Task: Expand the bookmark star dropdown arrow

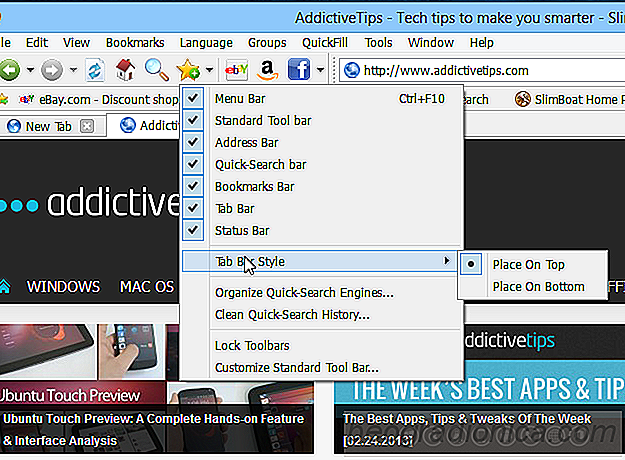Action: [x=210, y=70]
